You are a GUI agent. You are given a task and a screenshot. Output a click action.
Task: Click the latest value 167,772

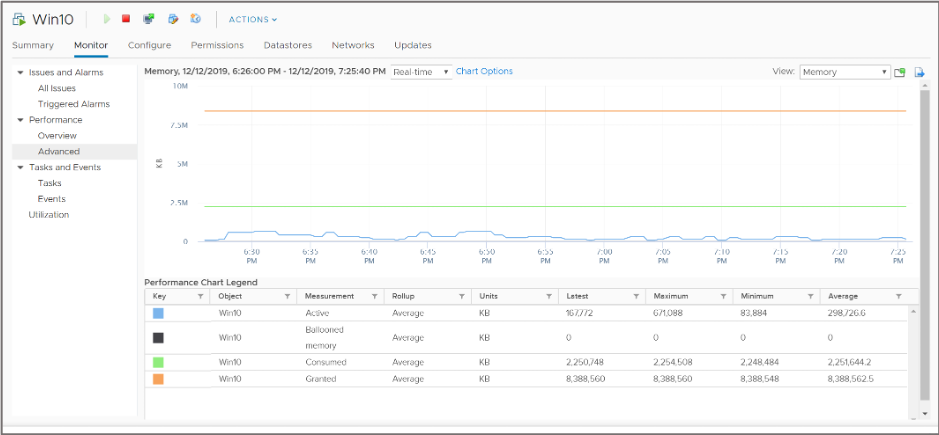coord(580,313)
